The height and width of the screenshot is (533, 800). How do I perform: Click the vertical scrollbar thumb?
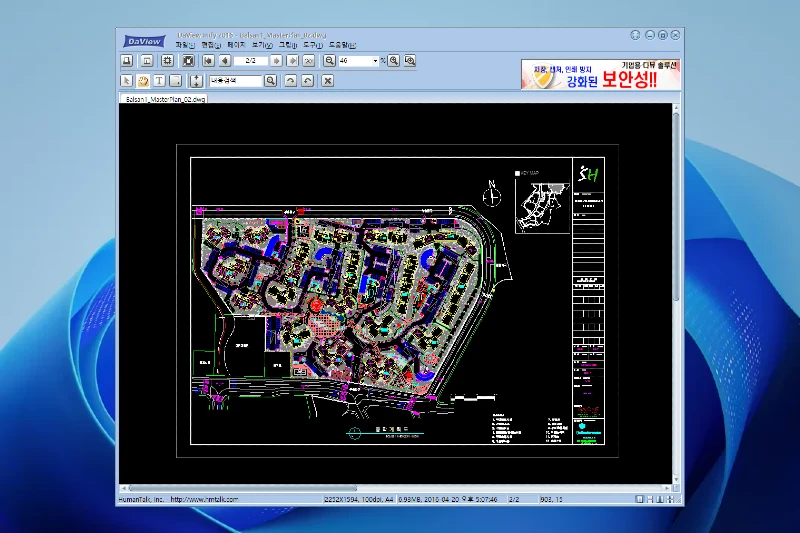(x=676, y=207)
